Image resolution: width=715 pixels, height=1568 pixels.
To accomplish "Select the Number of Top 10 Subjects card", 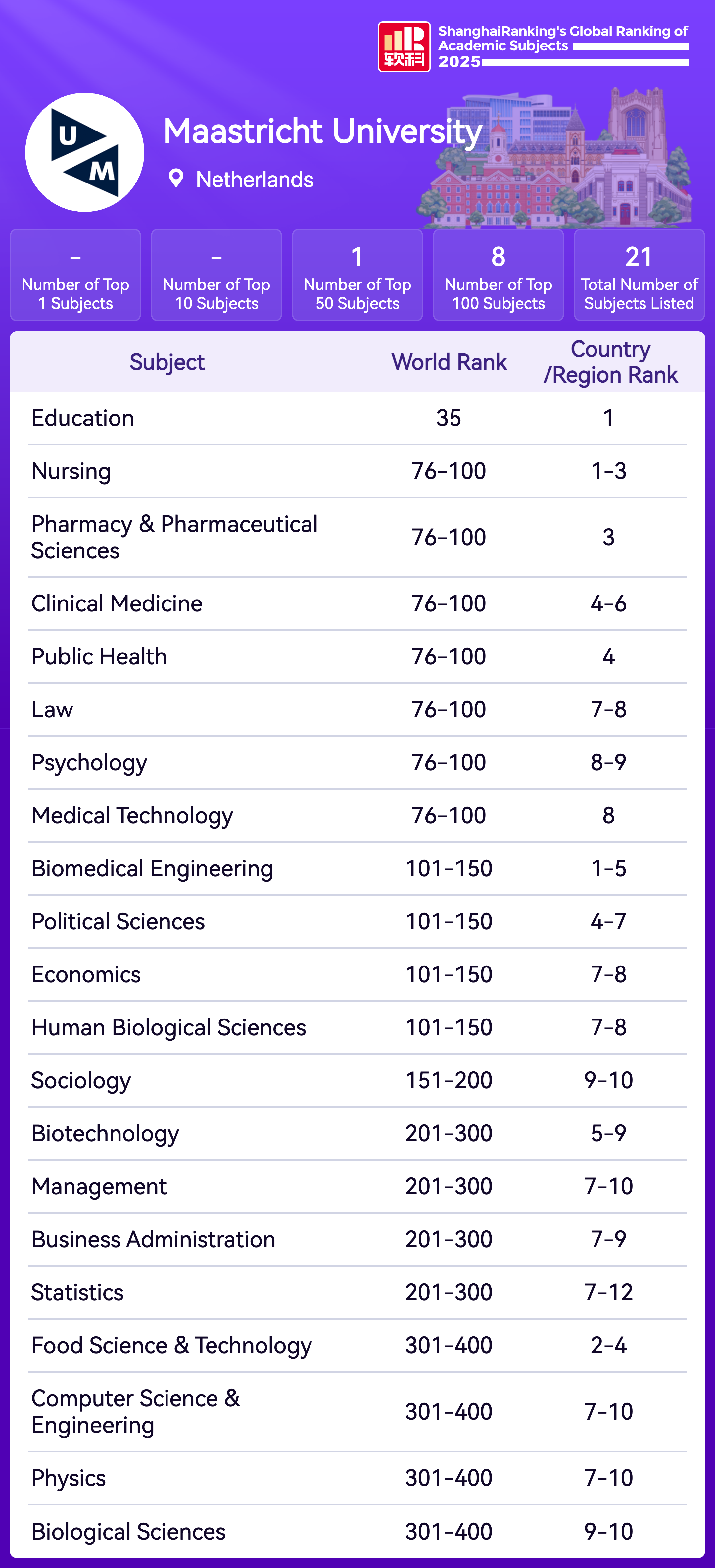I will point(216,275).
